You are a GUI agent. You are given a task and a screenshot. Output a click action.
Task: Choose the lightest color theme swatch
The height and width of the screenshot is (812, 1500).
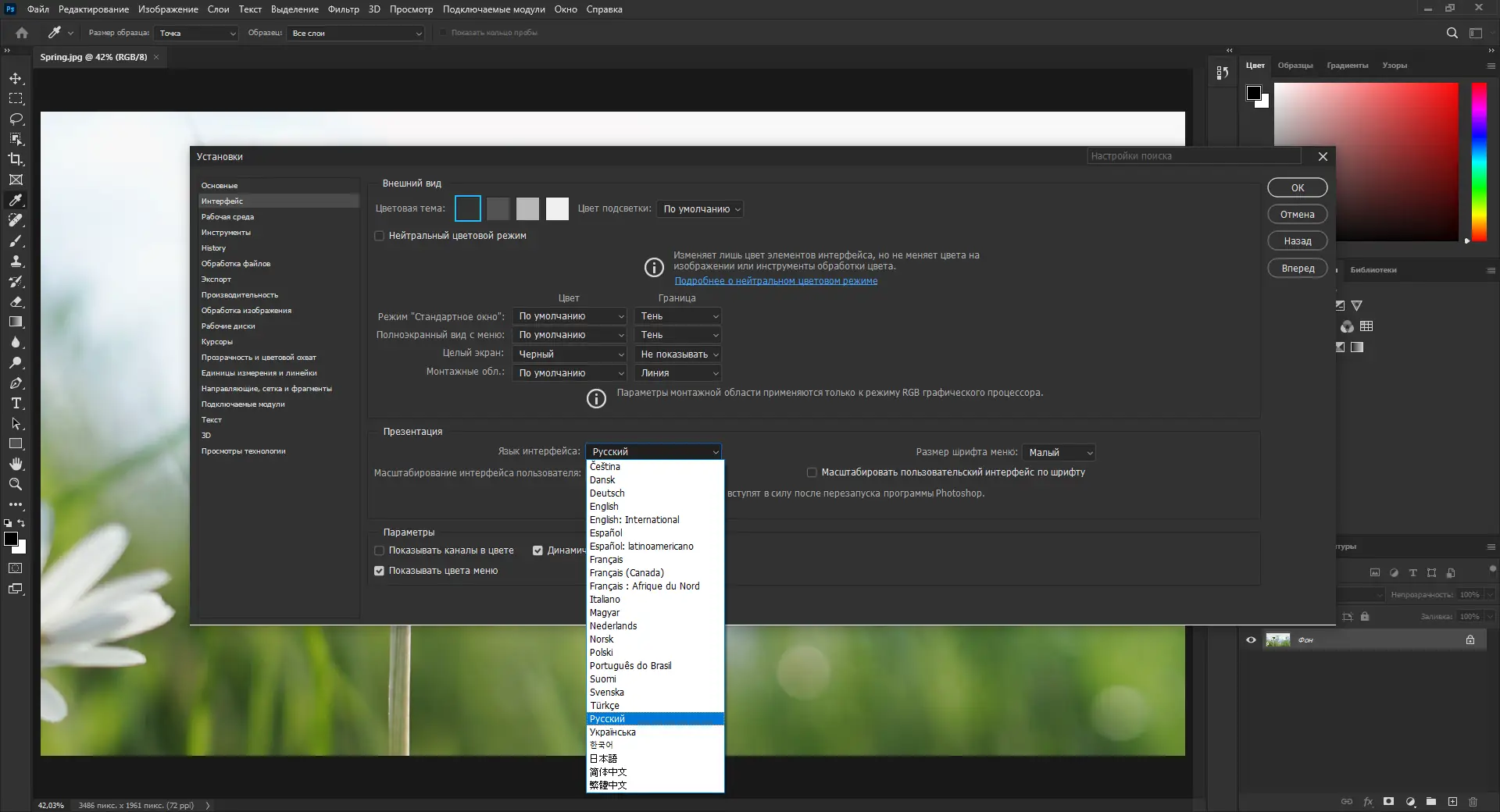click(557, 208)
